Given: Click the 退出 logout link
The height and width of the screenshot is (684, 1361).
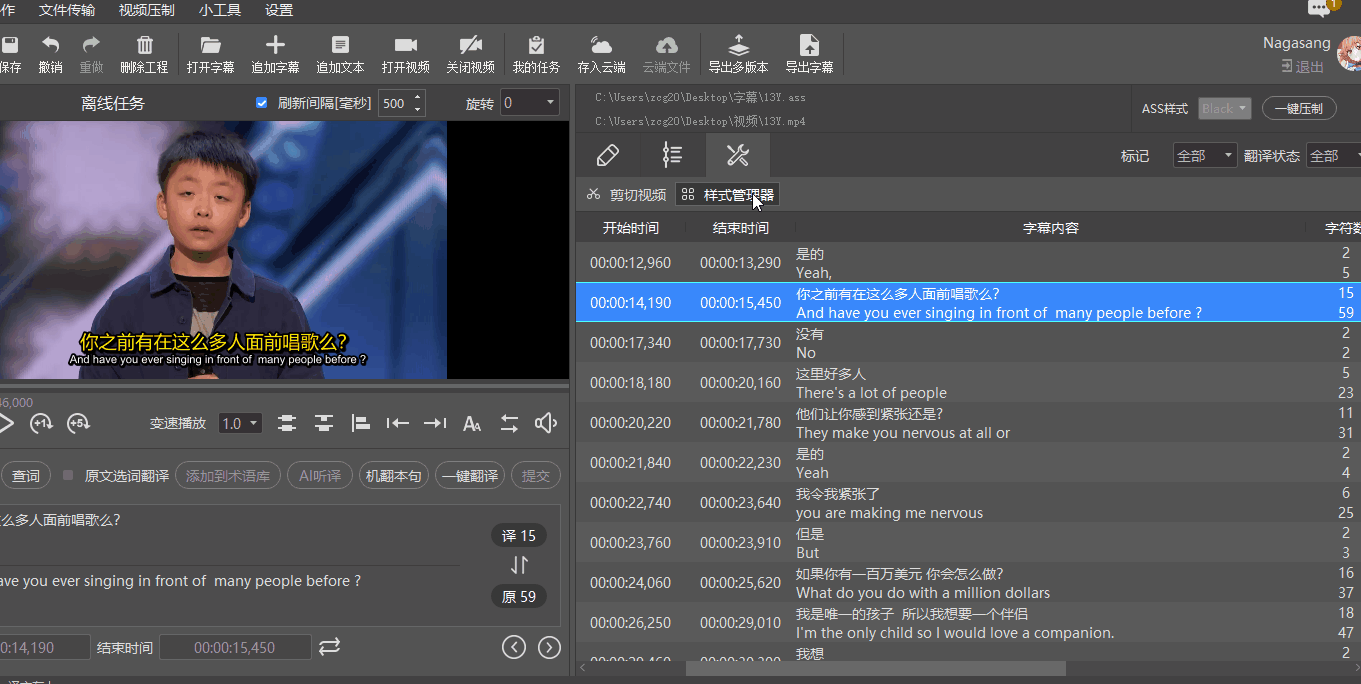Looking at the screenshot, I should [x=1302, y=67].
